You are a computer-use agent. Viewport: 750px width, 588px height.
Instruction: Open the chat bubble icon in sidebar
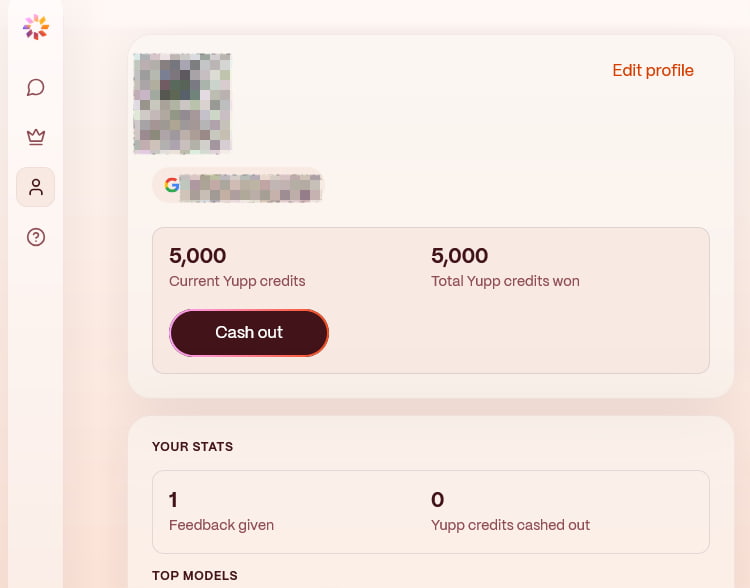[x=36, y=88]
